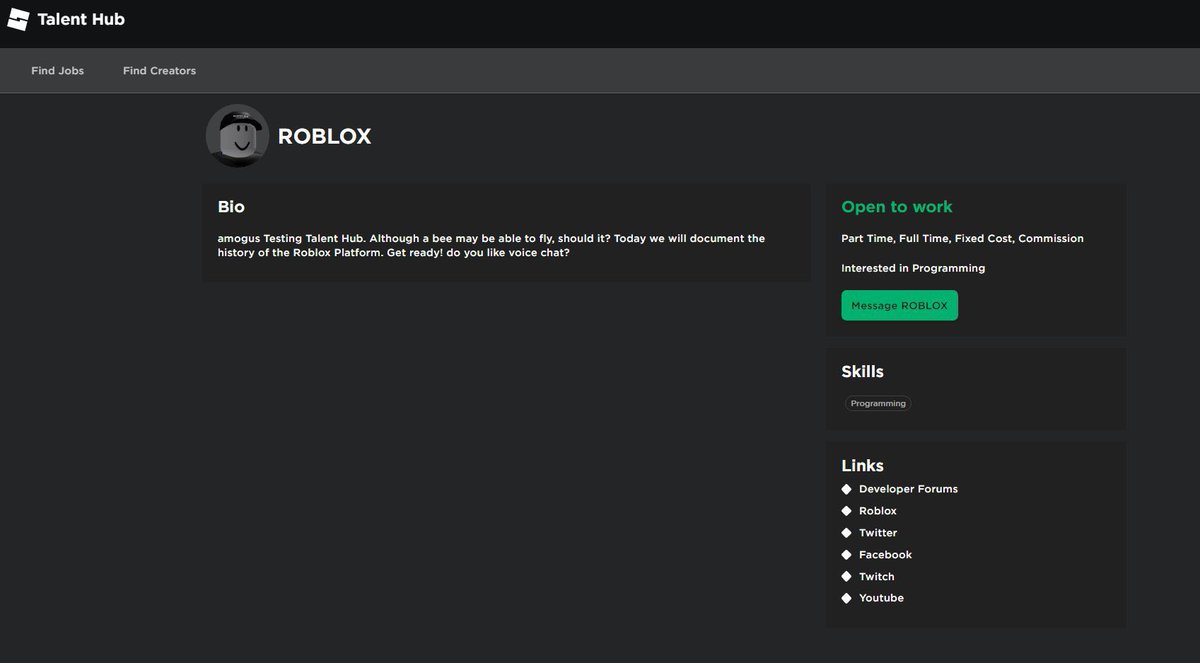Click the Bio section heading
1200x663 pixels.
[231, 207]
